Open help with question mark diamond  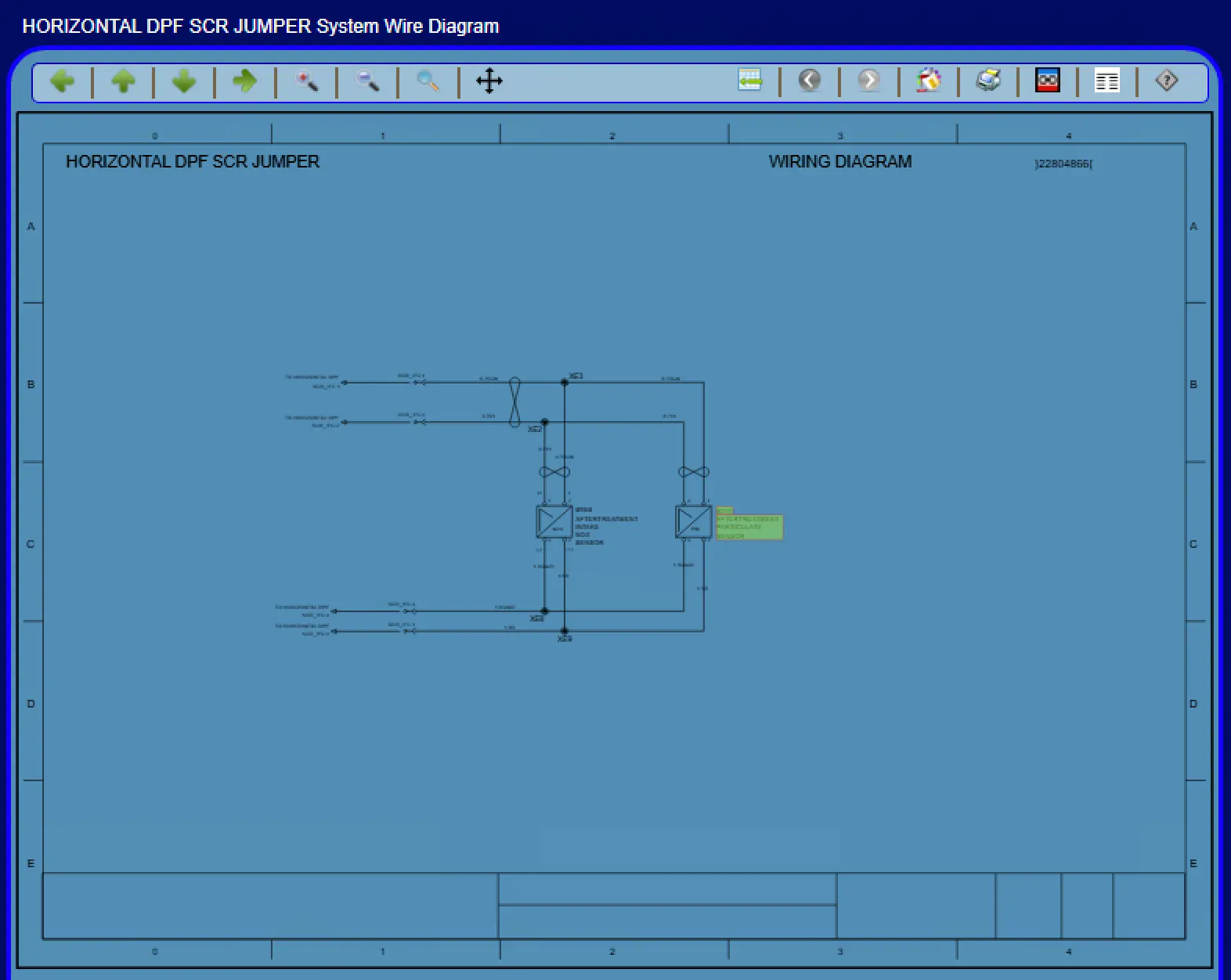pyautogui.click(x=1167, y=80)
